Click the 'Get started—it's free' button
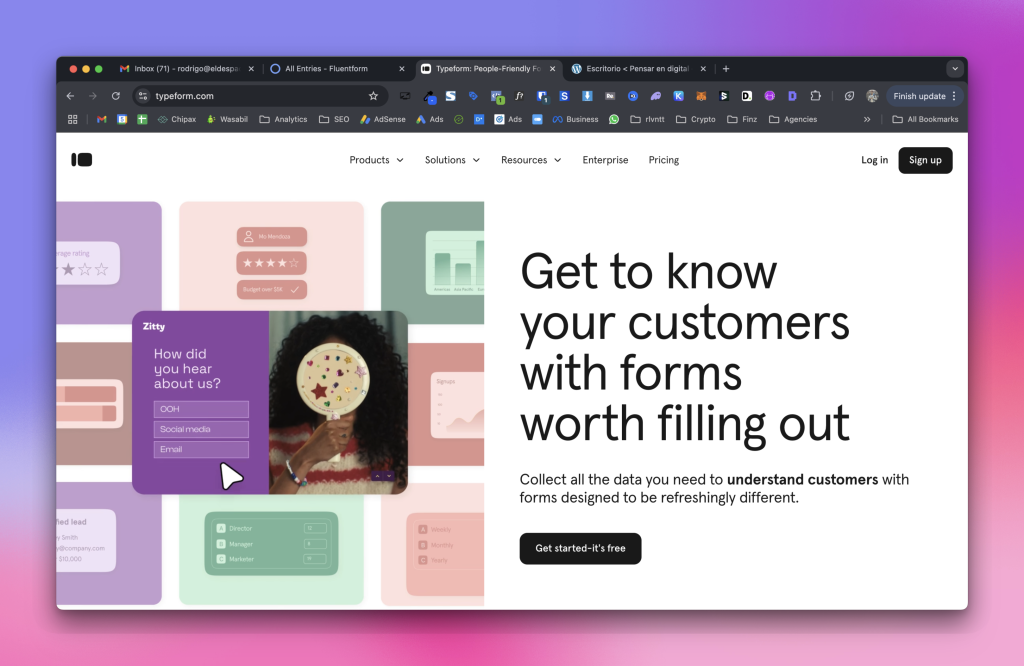This screenshot has width=1024, height=666. click(x=580, y=548)
